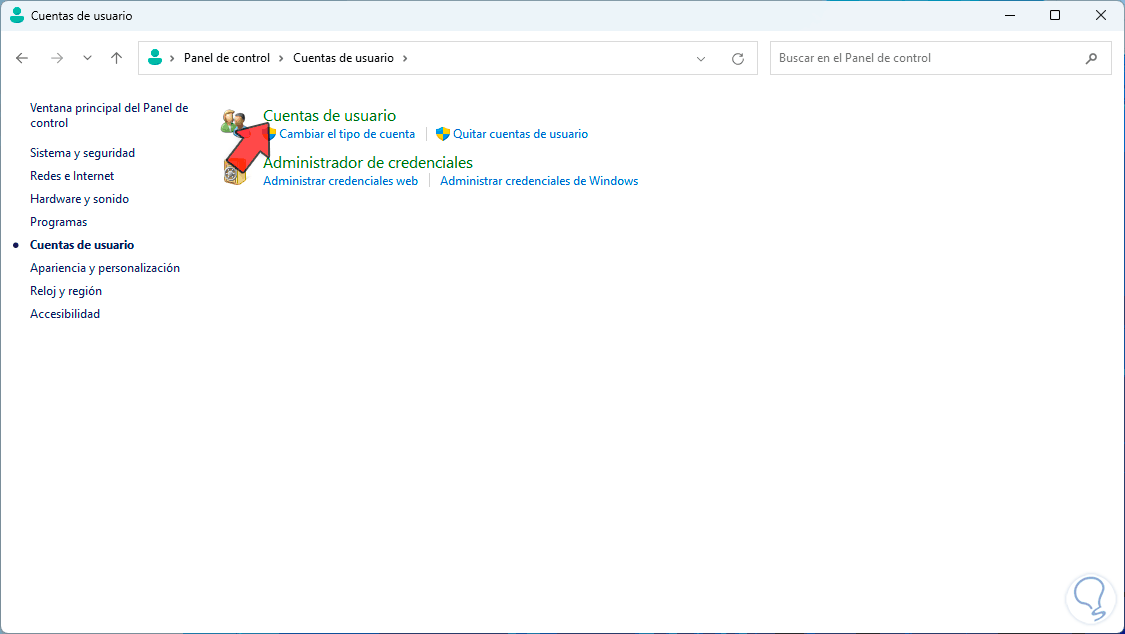
Task: Expand chevron after Cuentas de usuario breadcrumb
Action: (405, 58)
